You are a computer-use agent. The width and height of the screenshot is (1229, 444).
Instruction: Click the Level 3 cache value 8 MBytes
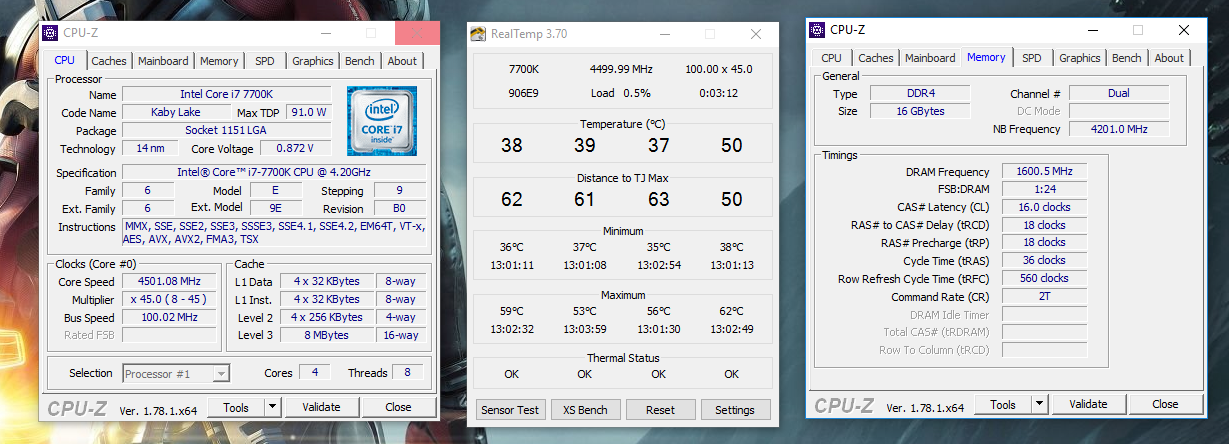pyautogui.click(x=326, y=335)
